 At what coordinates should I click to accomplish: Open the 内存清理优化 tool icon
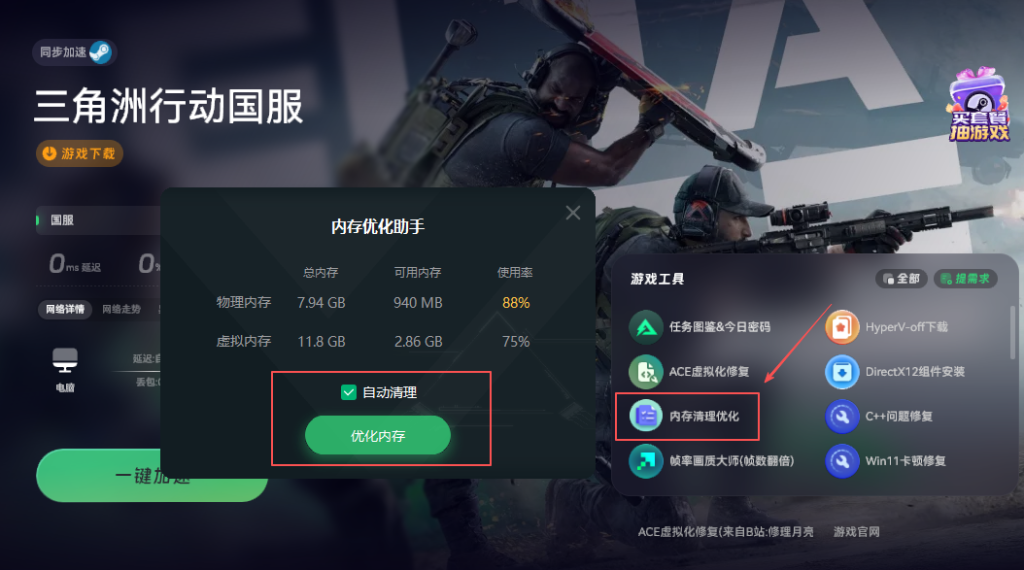[646, 416]
